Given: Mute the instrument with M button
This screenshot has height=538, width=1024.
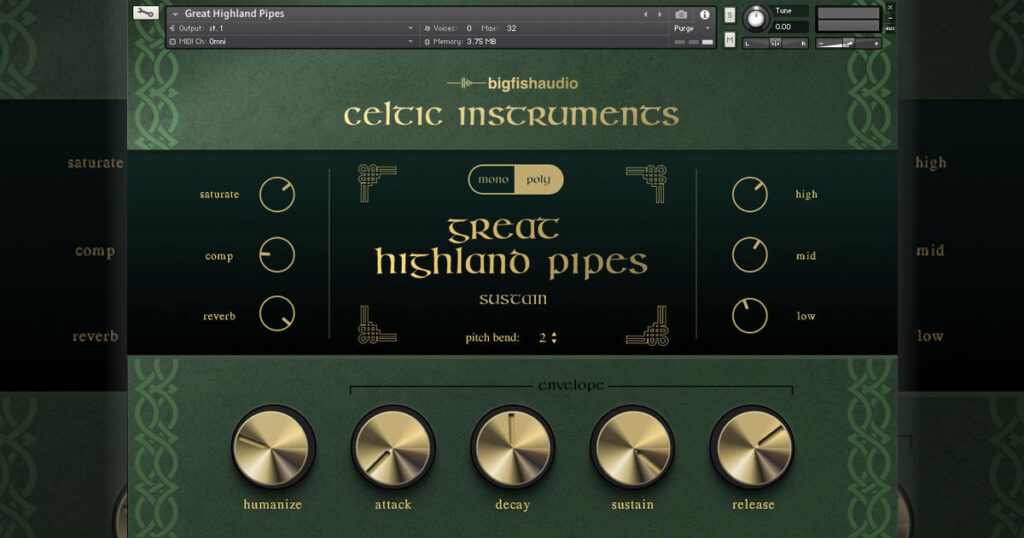Looking at the screenshot, I should (x=729, y=39).
